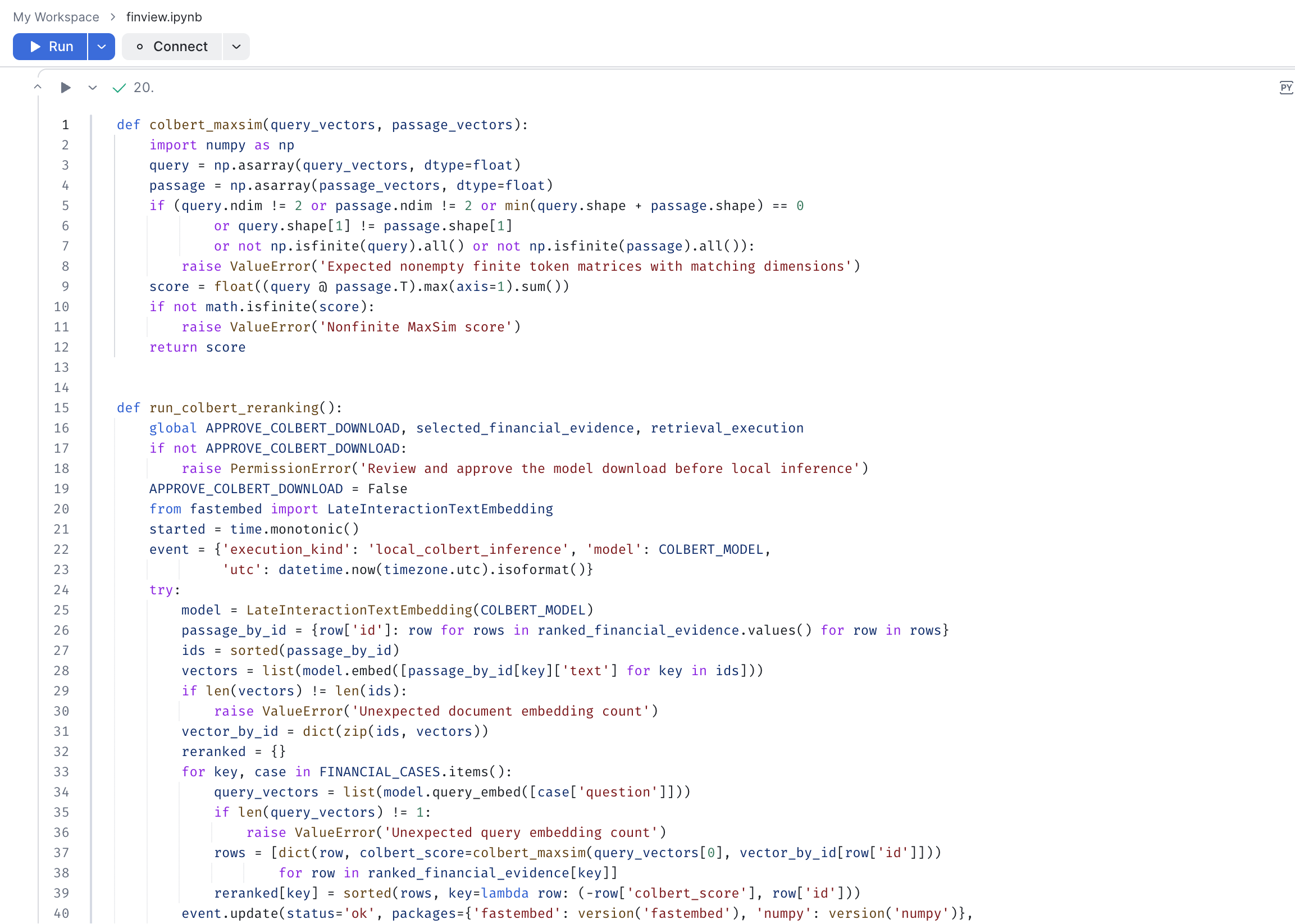This screenshot has height=924, width=1295.
Task: Click the colbert_maxsim function name on line 1
Action: (x=206, y=125)
